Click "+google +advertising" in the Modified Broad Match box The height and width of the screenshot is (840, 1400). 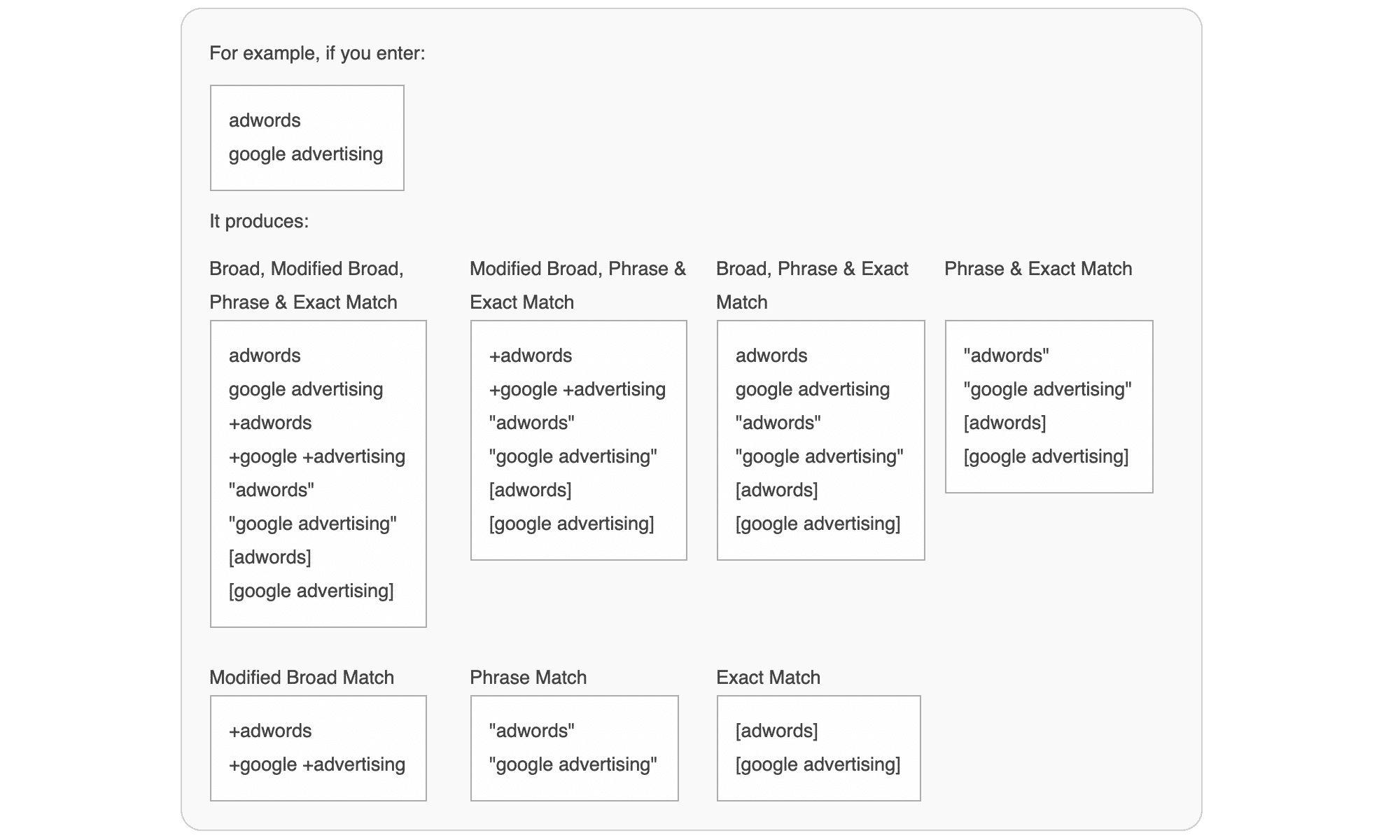tap(317, 764)
